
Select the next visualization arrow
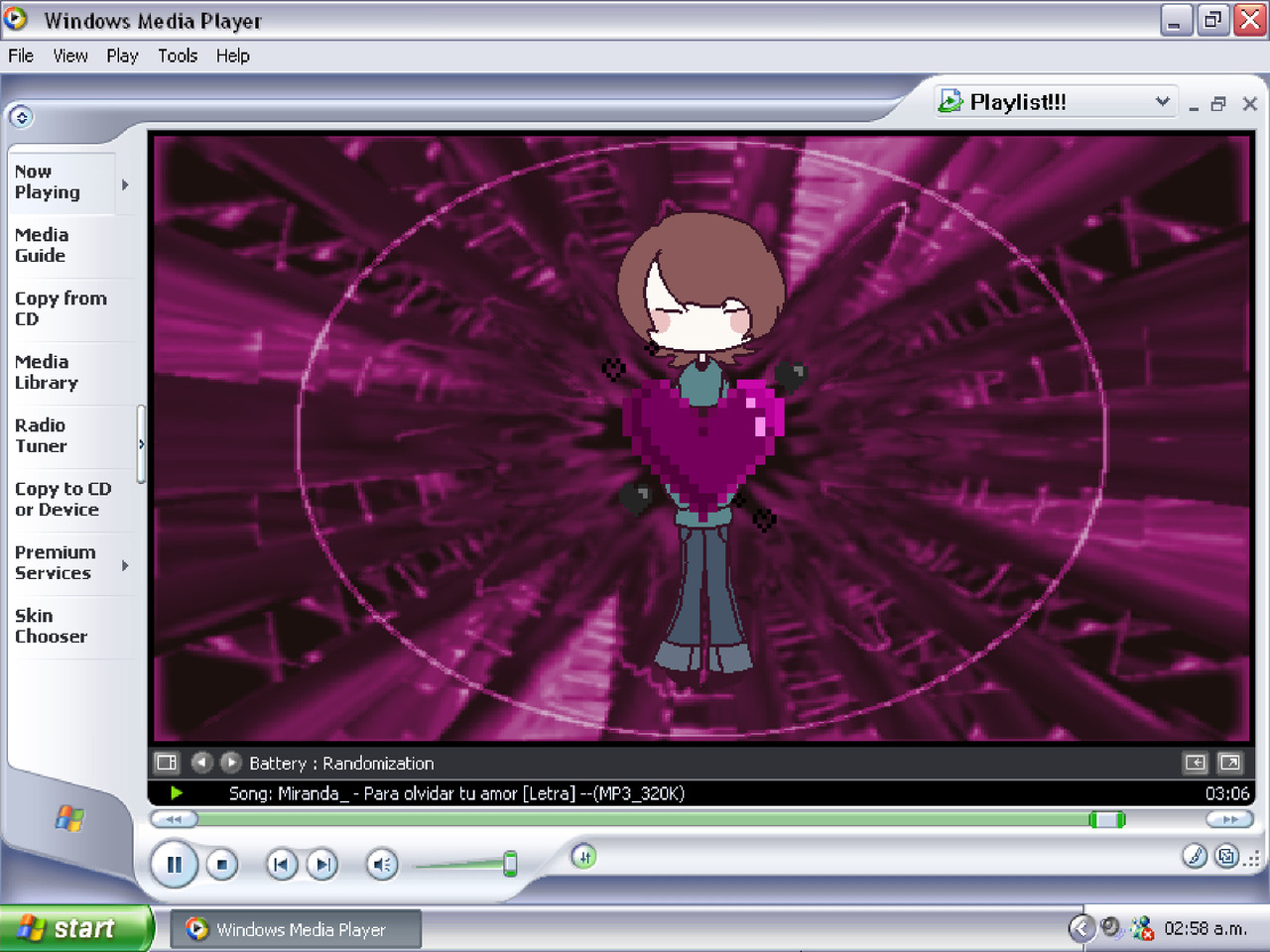pos(230,762)
